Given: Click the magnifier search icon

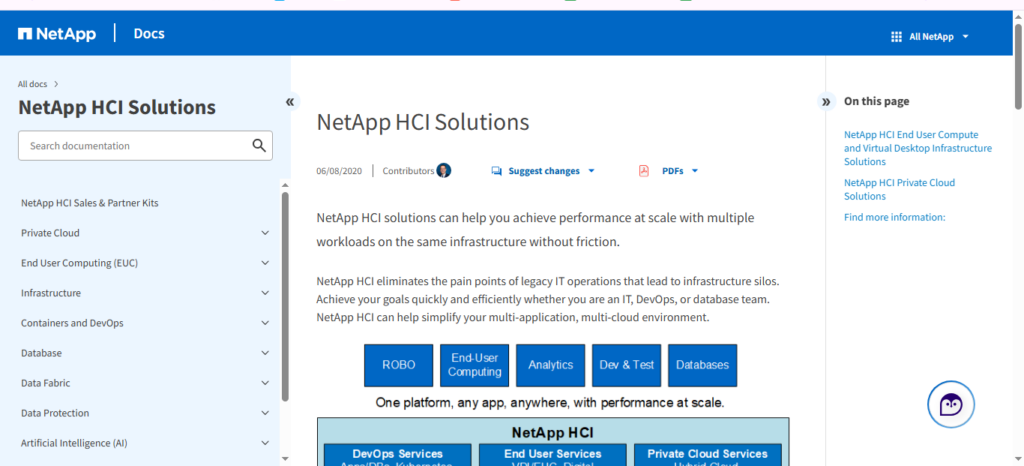Looking at the screenshot, I should point(259,146).
